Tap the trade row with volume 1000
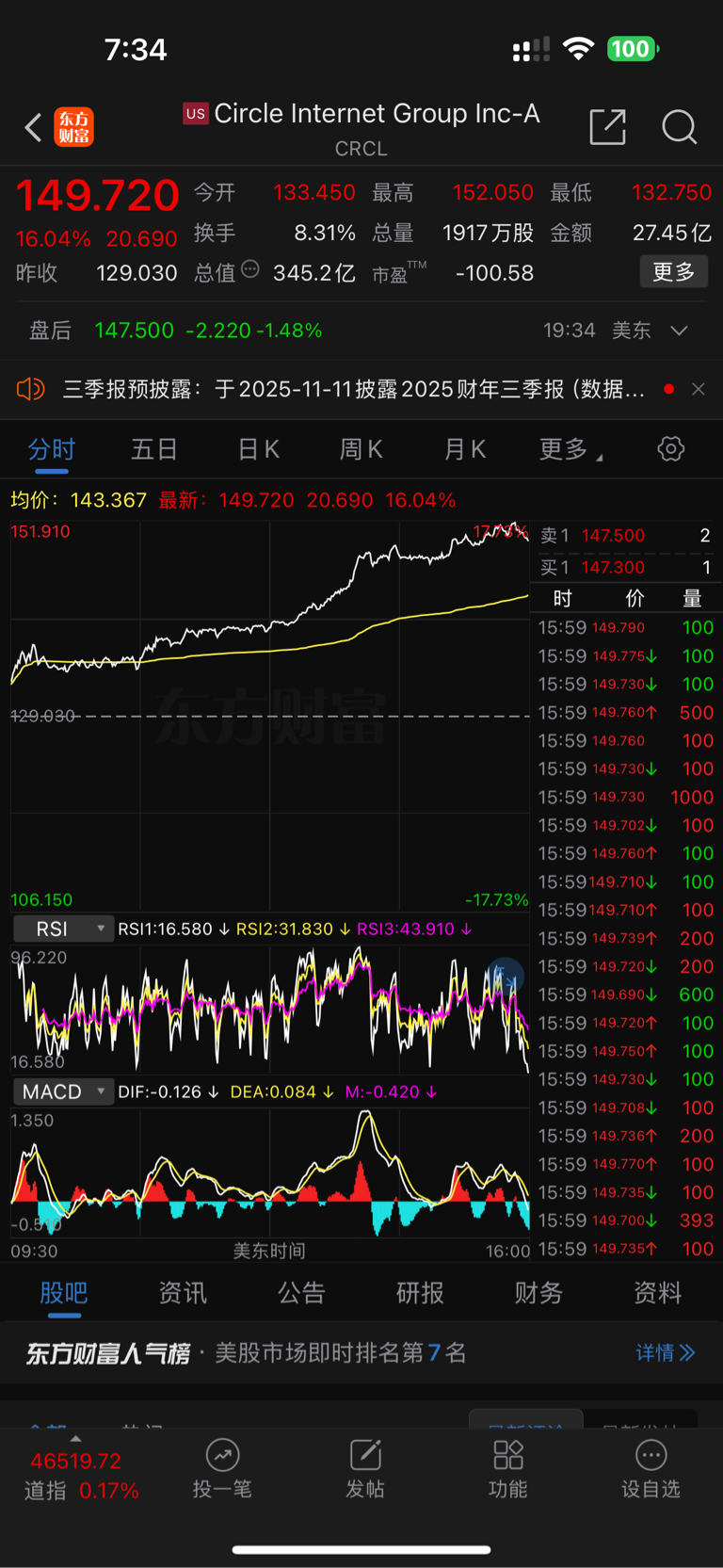723x1568 pixels. pyautogui.click(x=625, y=797)
